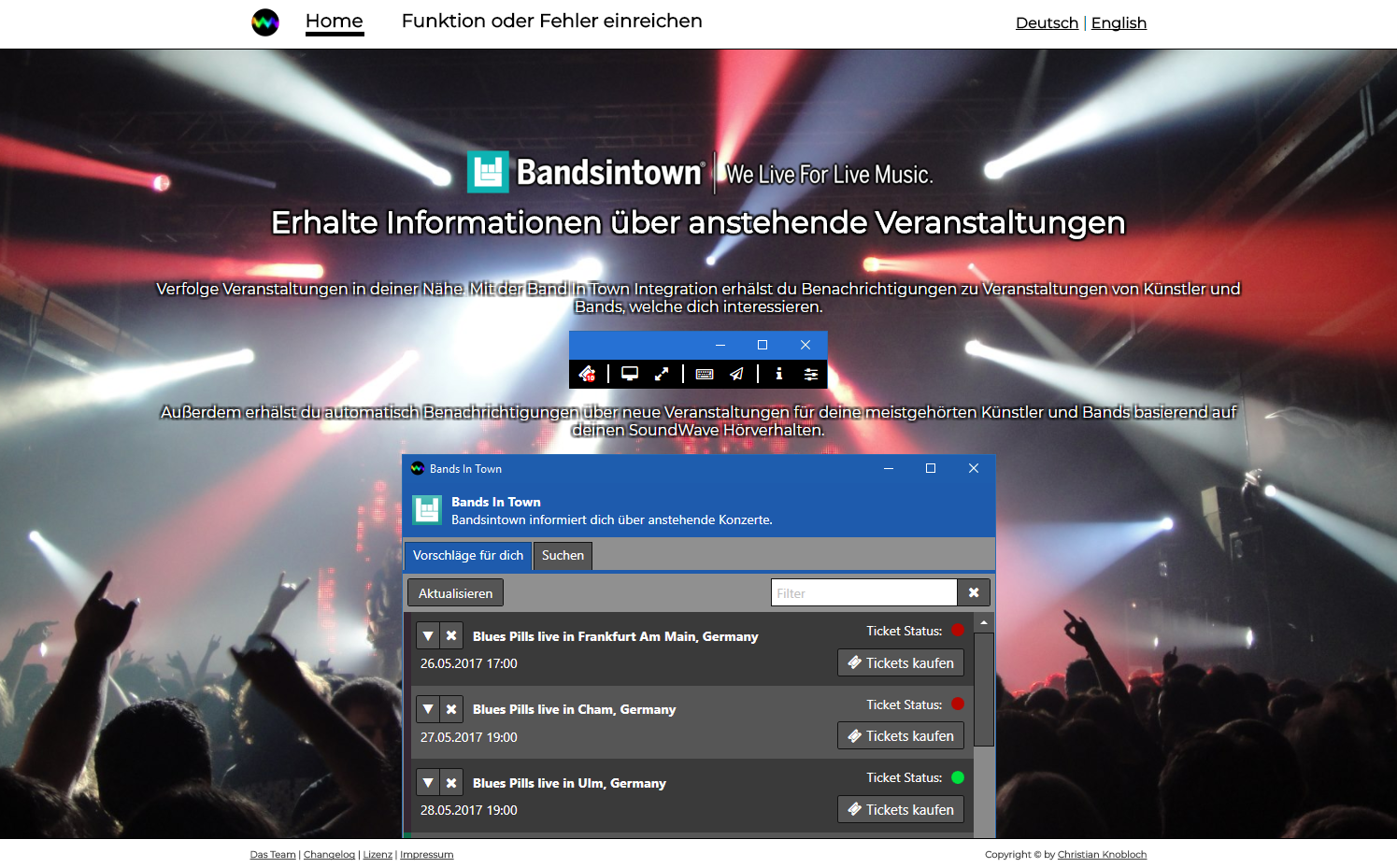Click the event list scrollbar thumb
This screenshot has width=1397, height=868.
[x=984, y=690]
